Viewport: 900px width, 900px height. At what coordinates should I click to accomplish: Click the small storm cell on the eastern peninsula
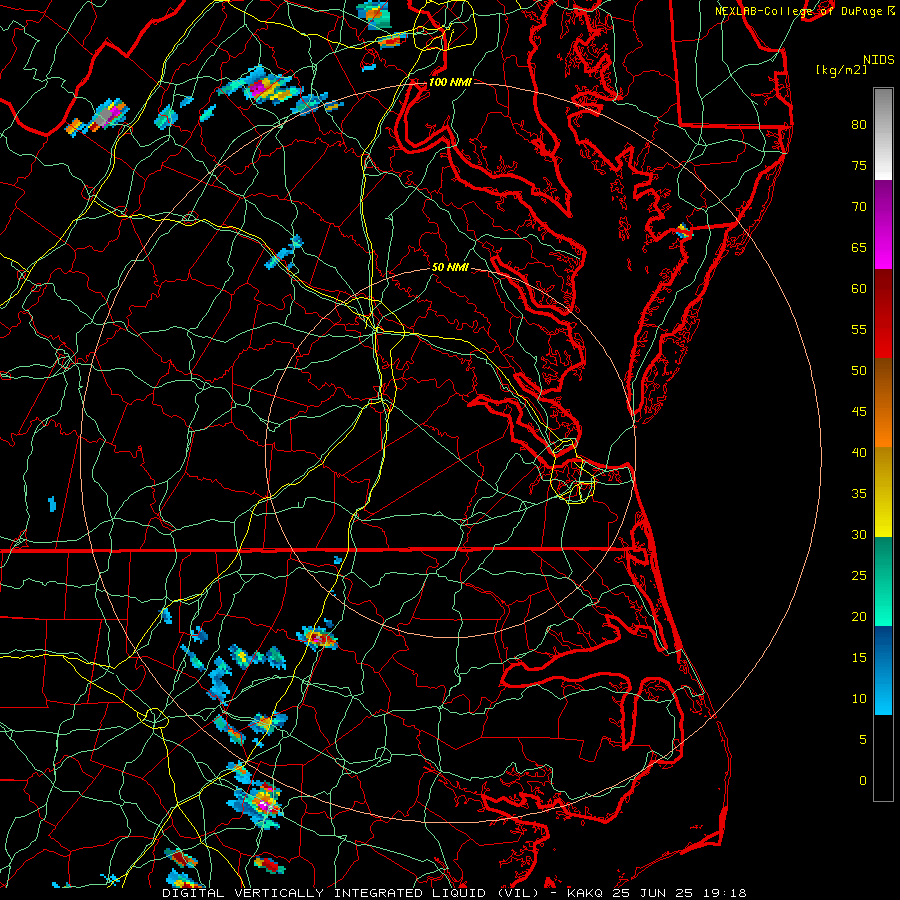(x=683, y=232)
